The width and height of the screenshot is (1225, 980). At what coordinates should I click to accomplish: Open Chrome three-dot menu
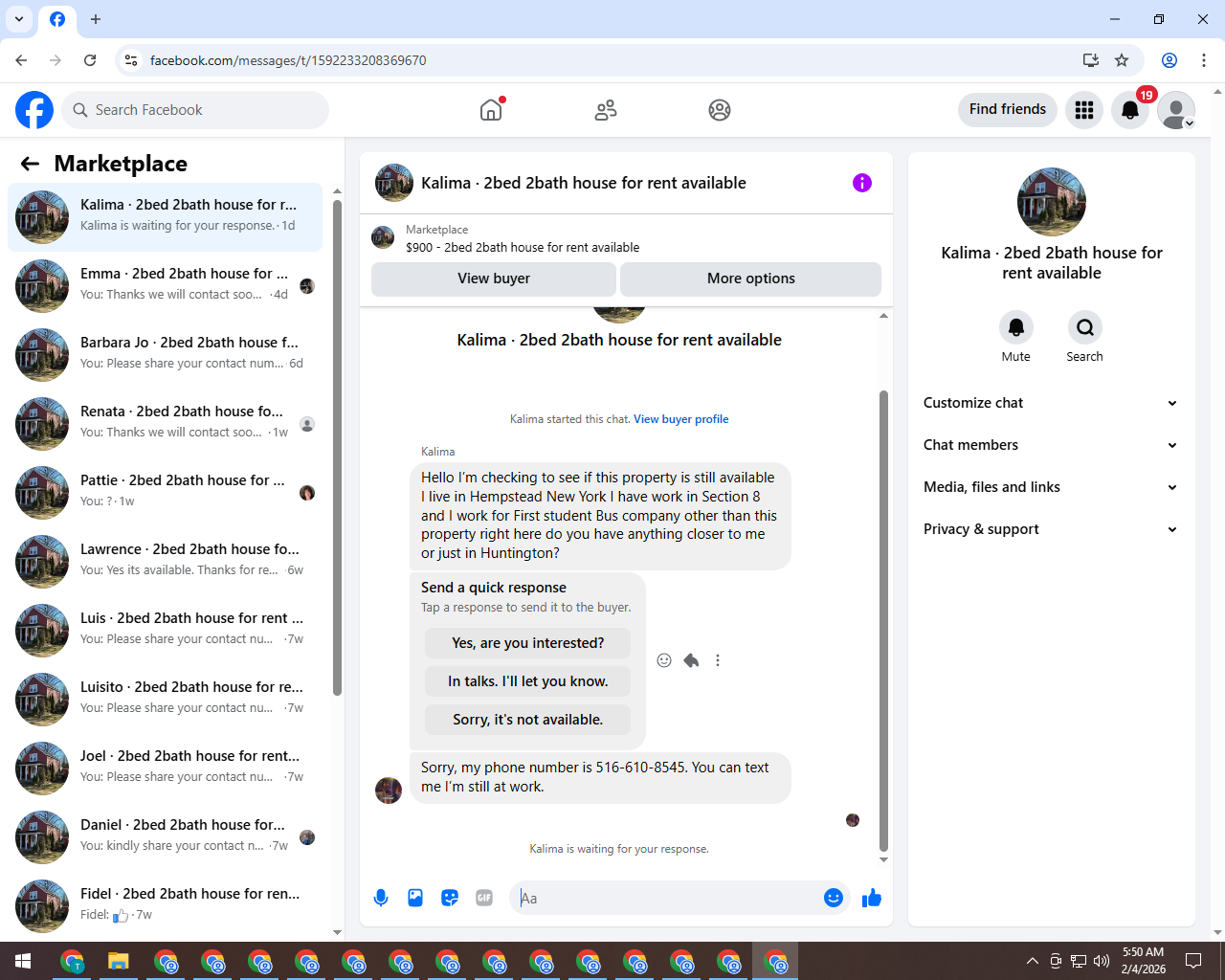point(1204,60)
